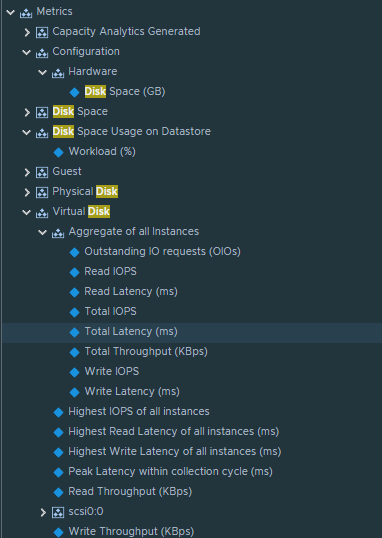Select the Write Throughput (KBps) metric
Image resolution: width=382 pixels, height=538 pixels.
click(131, 531)
